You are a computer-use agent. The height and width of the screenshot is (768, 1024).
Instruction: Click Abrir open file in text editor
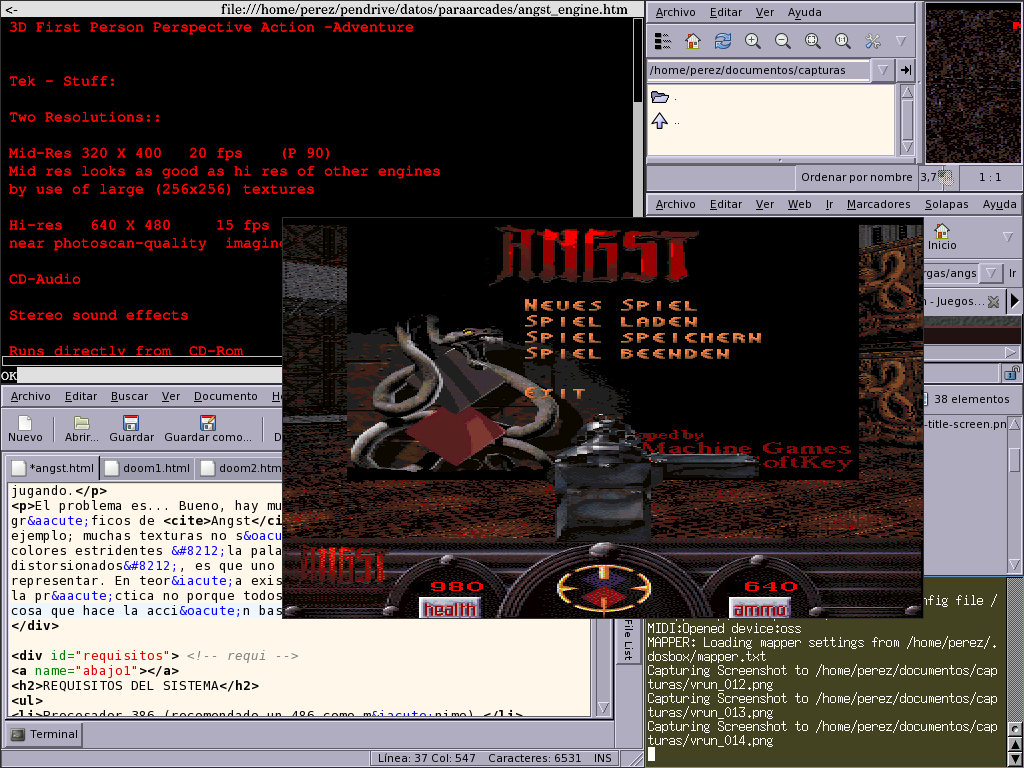pyautogui.click(x=82, y=429)
